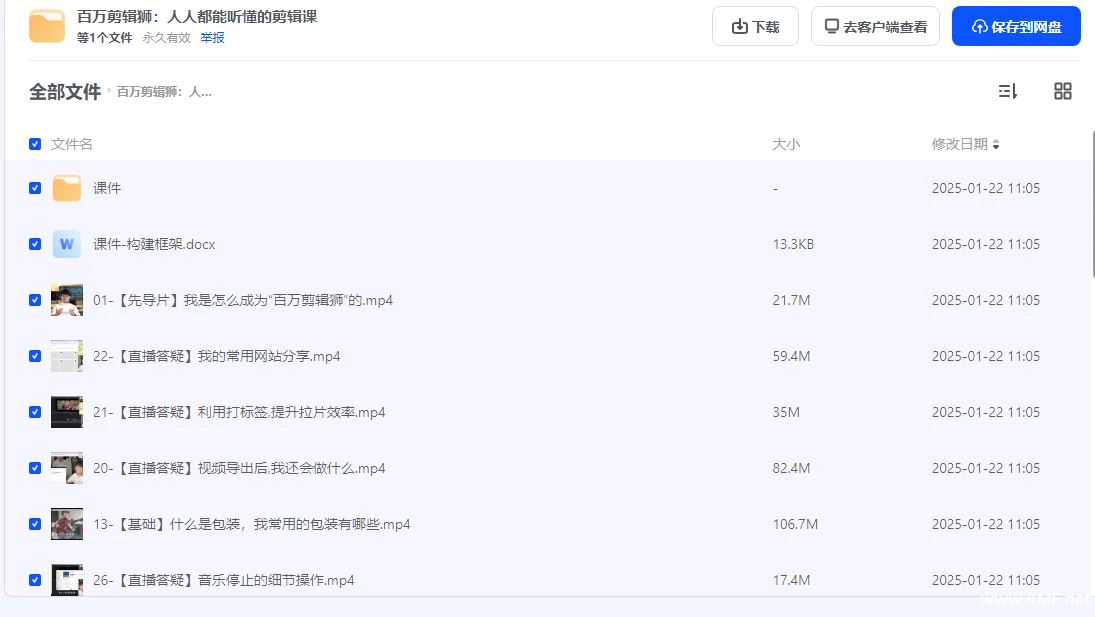Click the download icon in the 下载 button
Screen dimensions: 1095x617
tap(741, 26)
